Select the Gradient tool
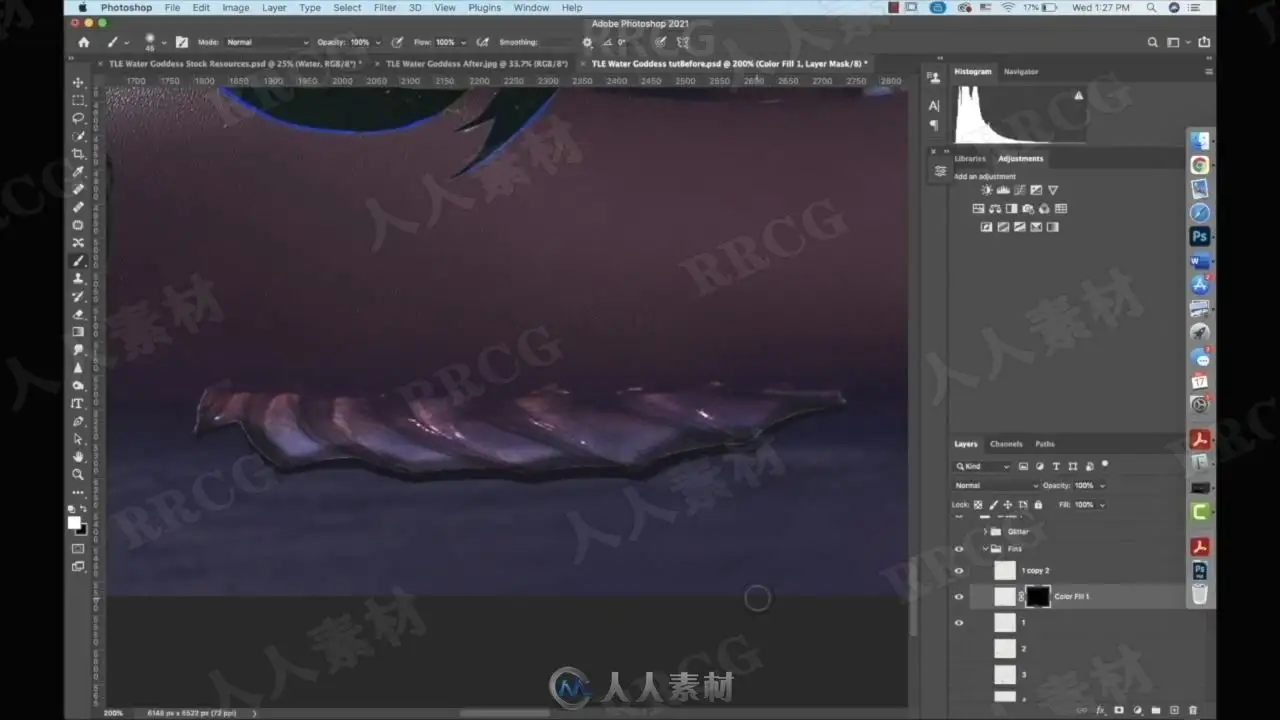This screenshot has height=720, width=1280. (x=78, y=332)
